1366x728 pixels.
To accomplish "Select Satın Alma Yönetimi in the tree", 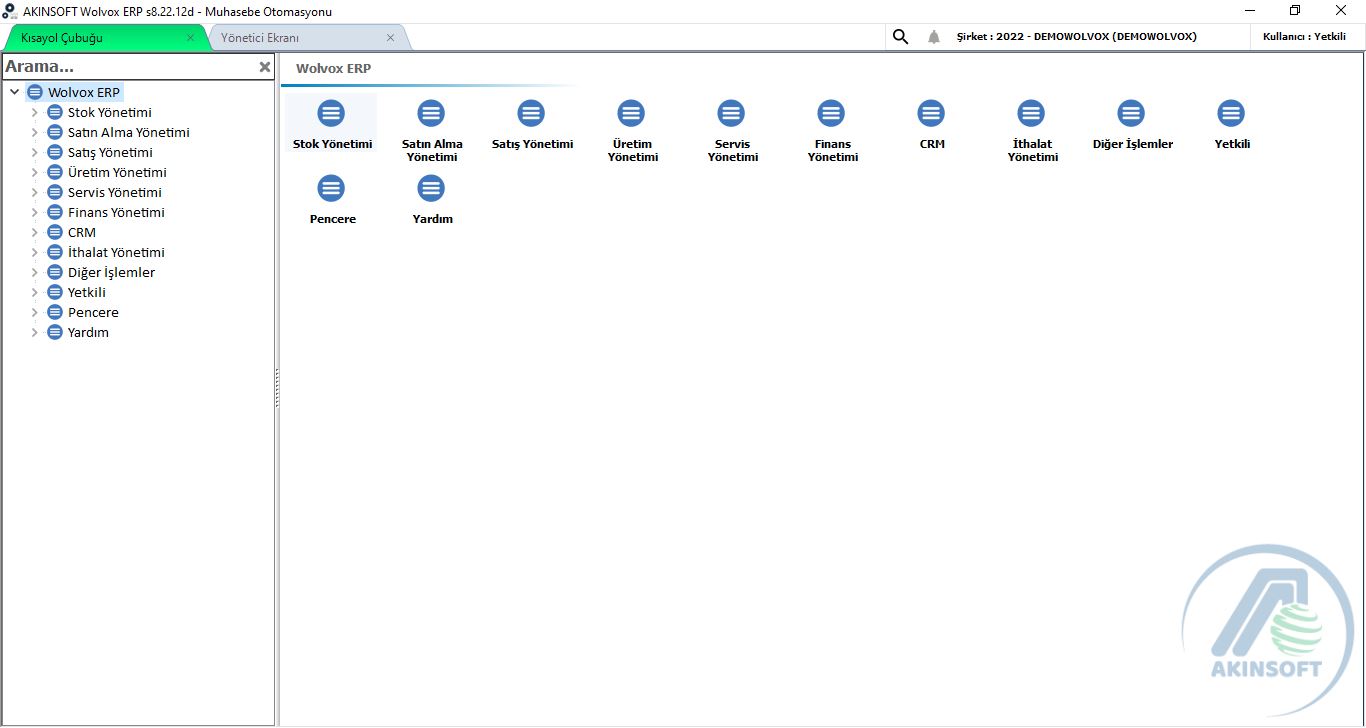I will pyautogui.click(x=129, y=132).
